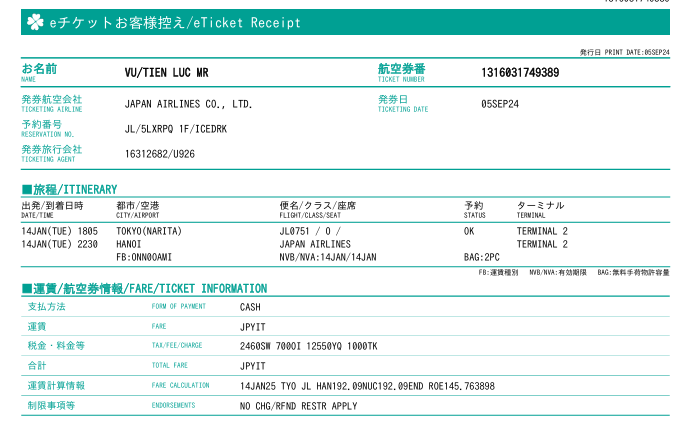Click arrival city HANOI
Viewport: 690px width, 424px height.
129,244
